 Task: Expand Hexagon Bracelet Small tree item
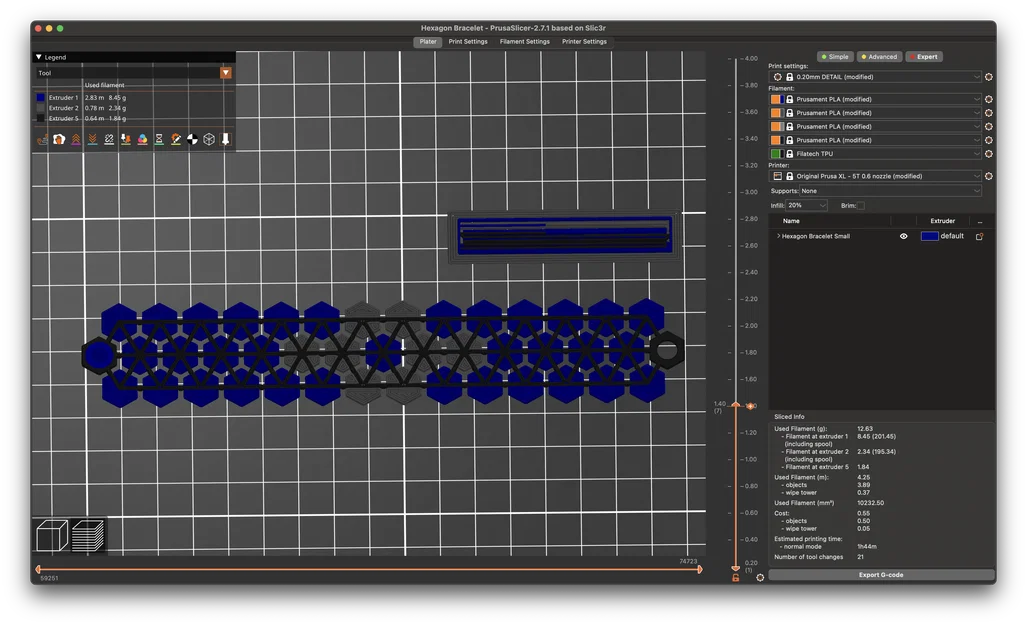778,237
